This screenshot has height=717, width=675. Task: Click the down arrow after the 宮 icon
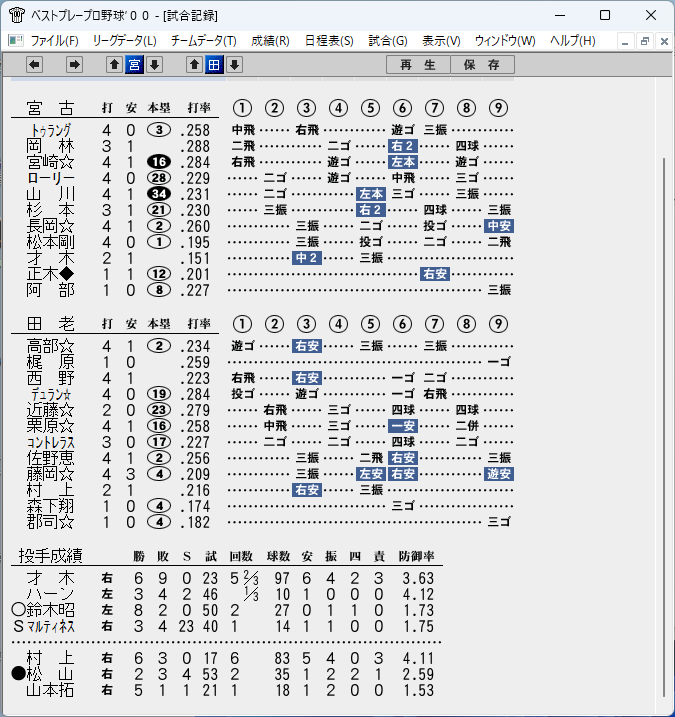pyautogui.click(x=155, y=64)
